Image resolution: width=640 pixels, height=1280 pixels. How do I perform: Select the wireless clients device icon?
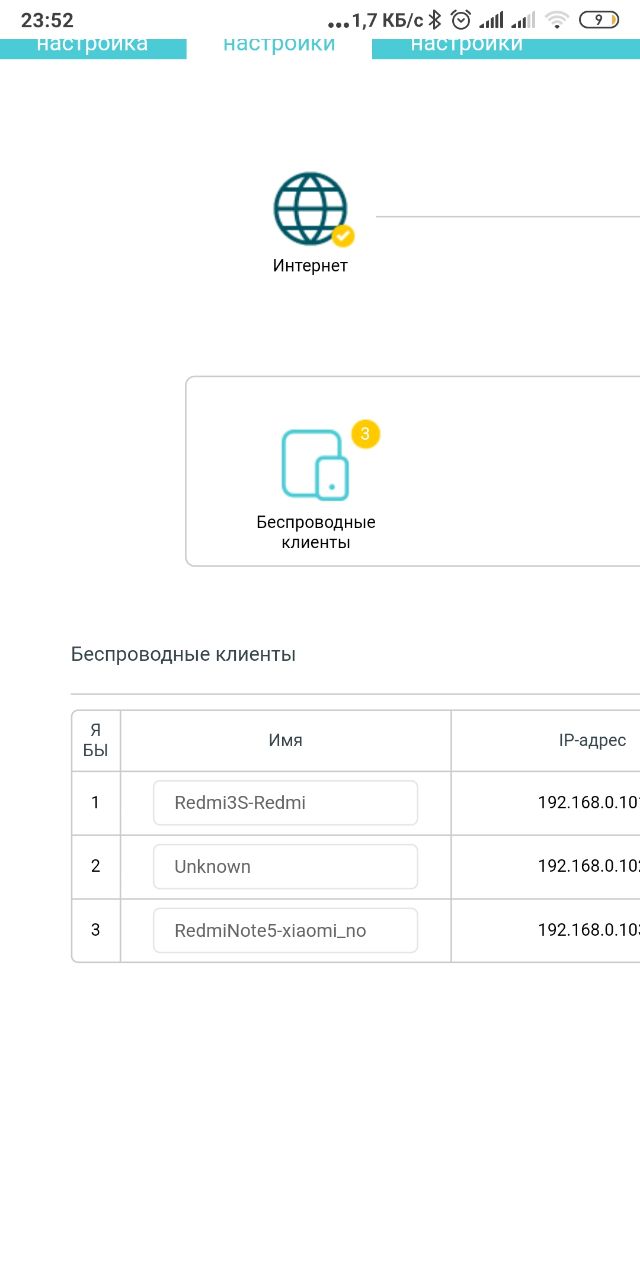[315, 464]
